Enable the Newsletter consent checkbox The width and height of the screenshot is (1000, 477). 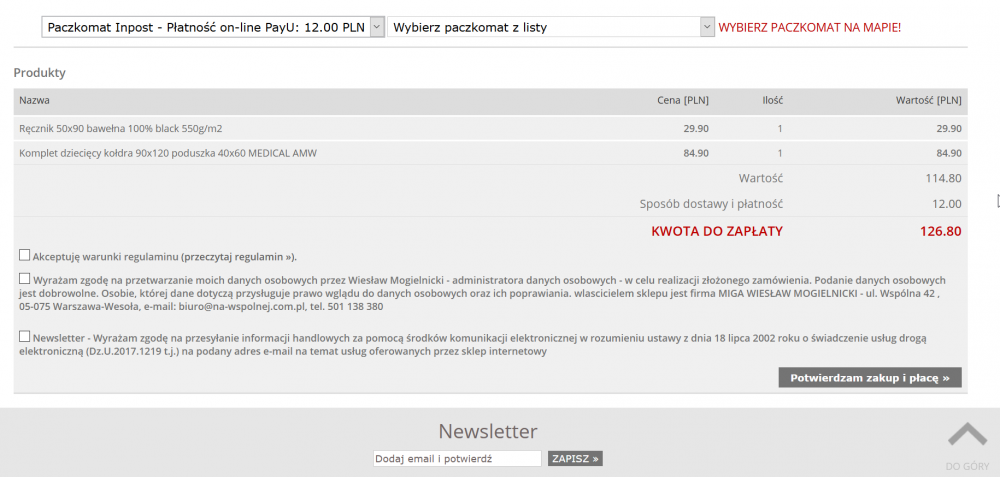tap(24, 336)
